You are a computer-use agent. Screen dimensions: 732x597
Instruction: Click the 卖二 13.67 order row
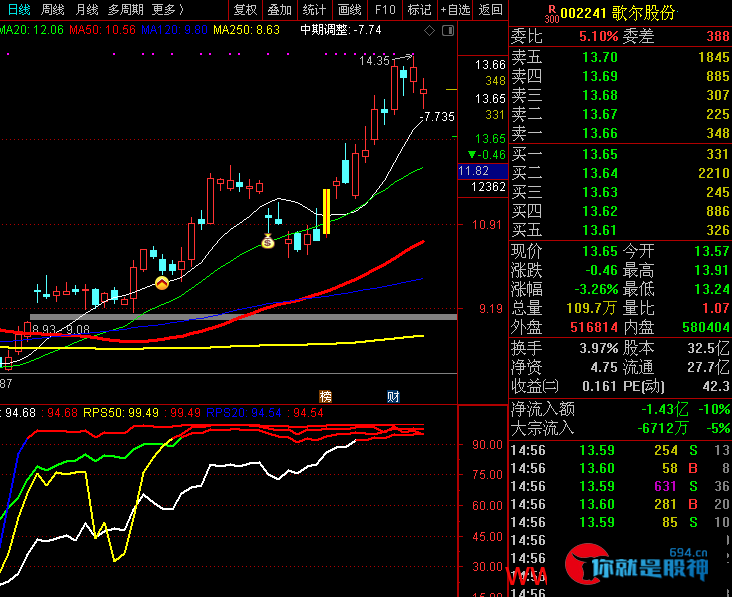(620, 114)
